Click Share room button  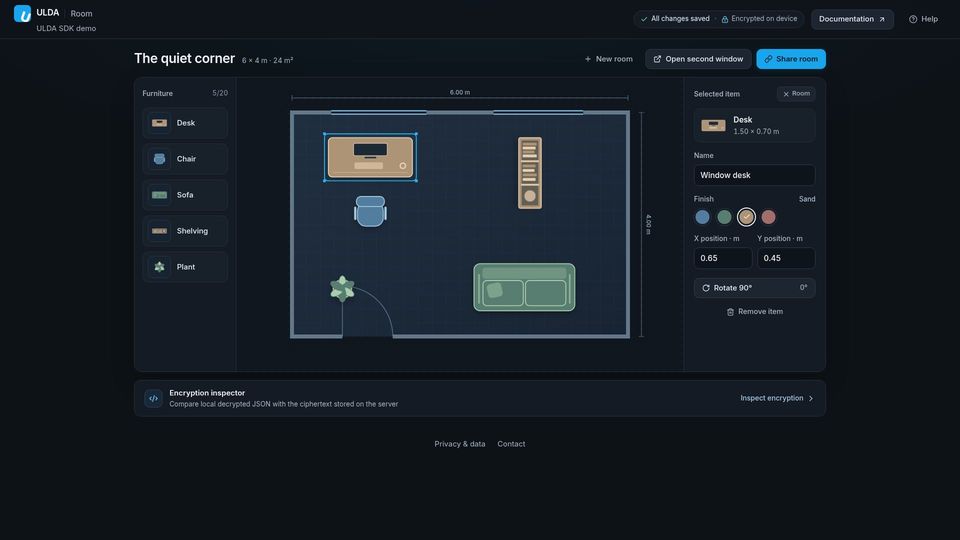[791, 59]
